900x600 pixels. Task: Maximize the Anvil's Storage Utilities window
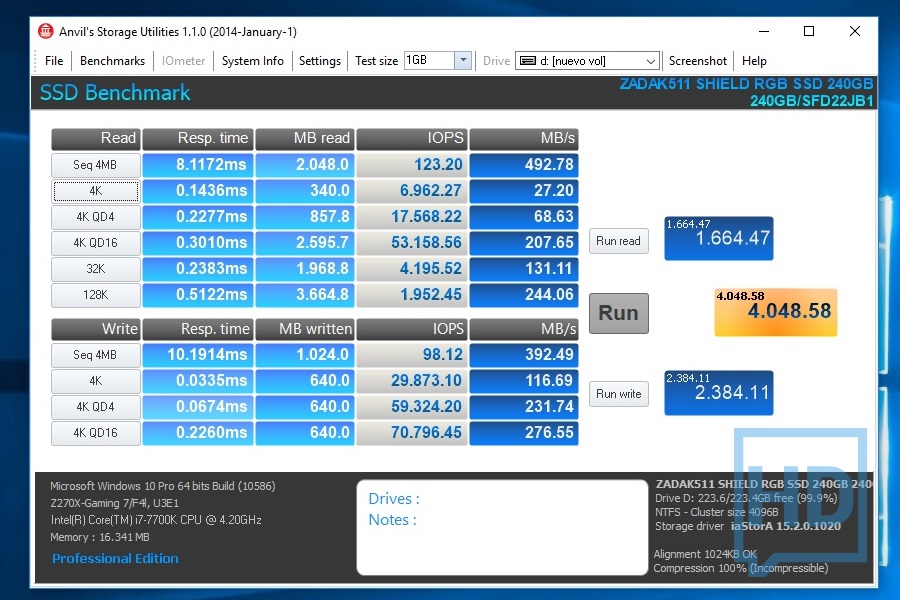(x=809, y=31)
